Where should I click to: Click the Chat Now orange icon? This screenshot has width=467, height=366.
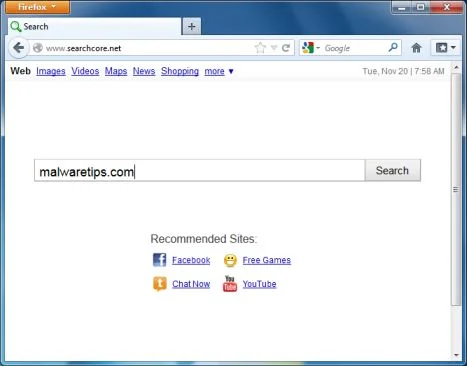click(x=160, y=284)
